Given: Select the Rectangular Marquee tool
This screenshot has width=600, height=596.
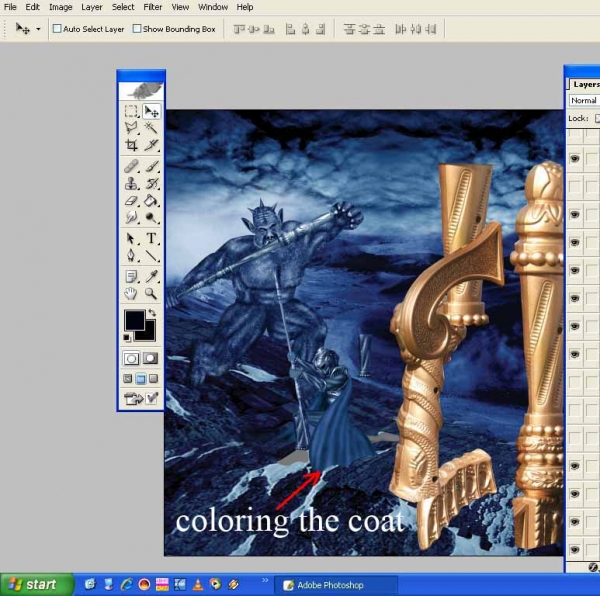Looking at the screenshot, I should click(x=131, y=111).
